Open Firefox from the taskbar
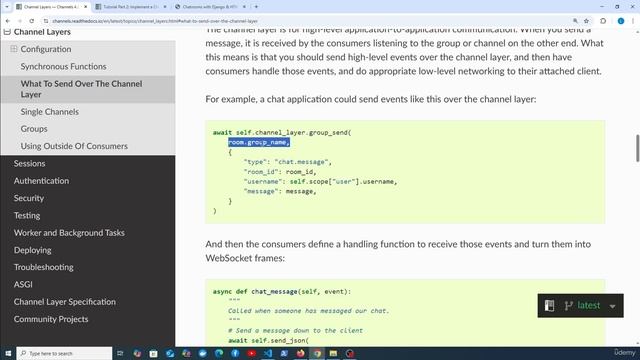Viewport: 640px width, 360px height. 300,353
